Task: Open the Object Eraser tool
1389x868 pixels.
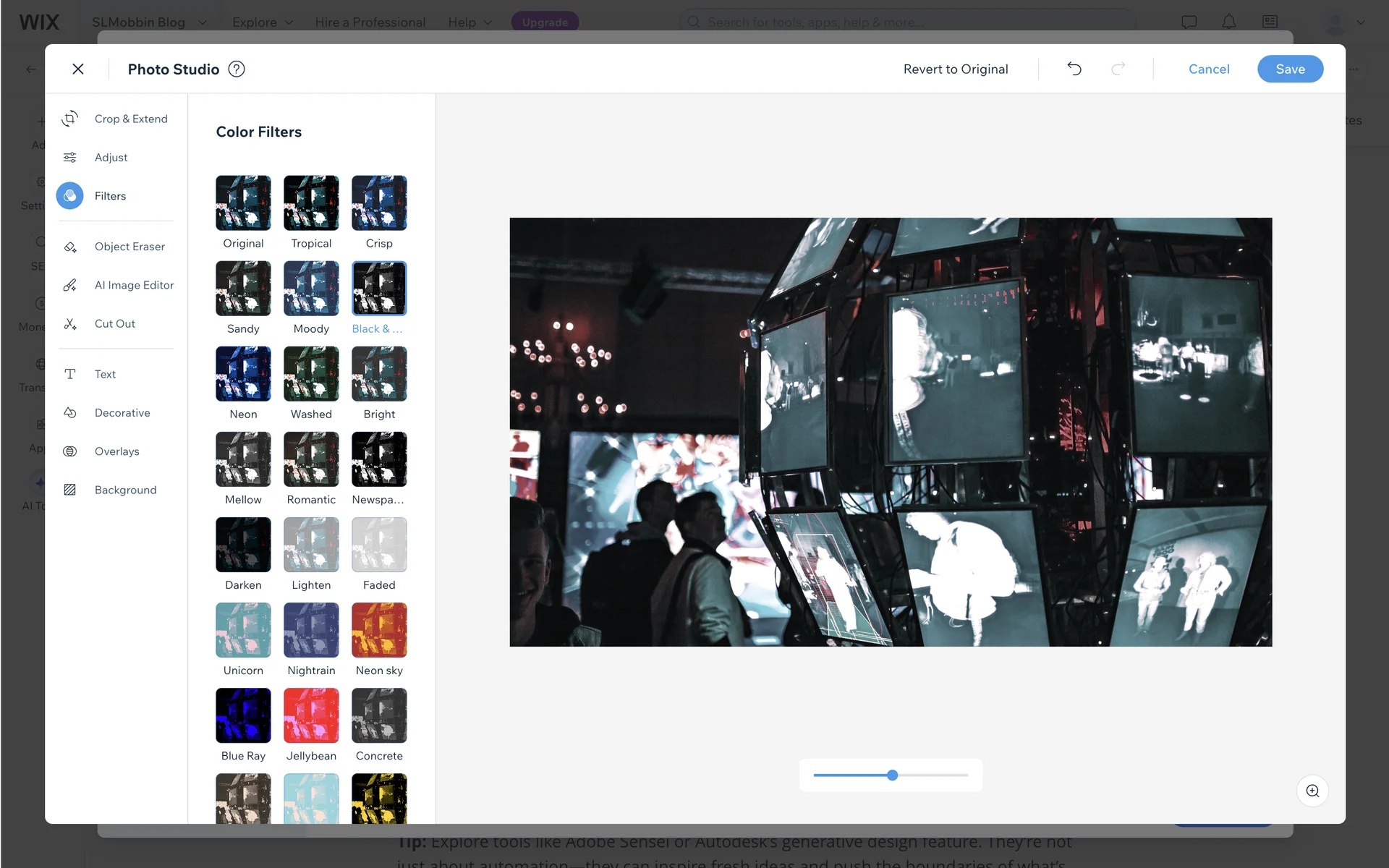Action: (x=129, y=247)
